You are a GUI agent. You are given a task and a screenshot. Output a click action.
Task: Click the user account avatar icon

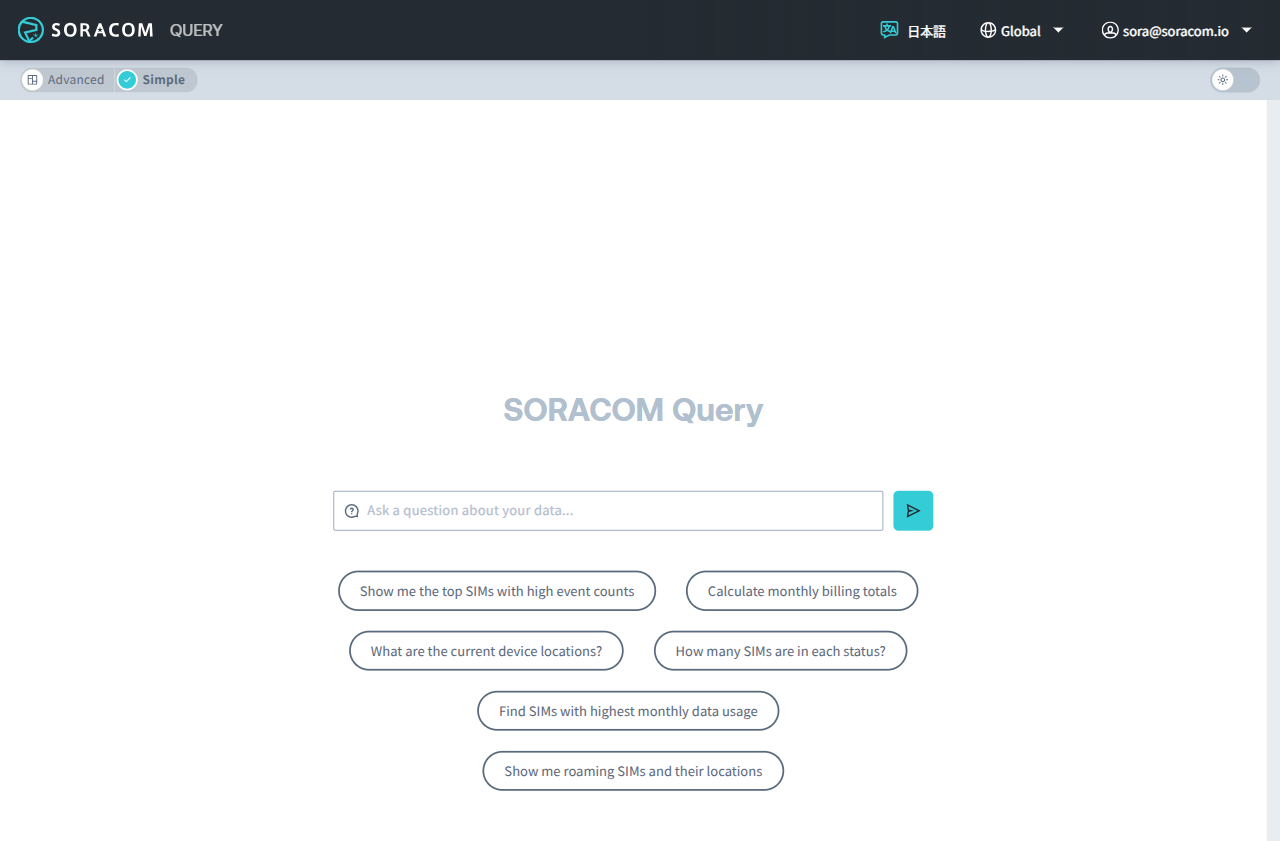coord(1110,30)
